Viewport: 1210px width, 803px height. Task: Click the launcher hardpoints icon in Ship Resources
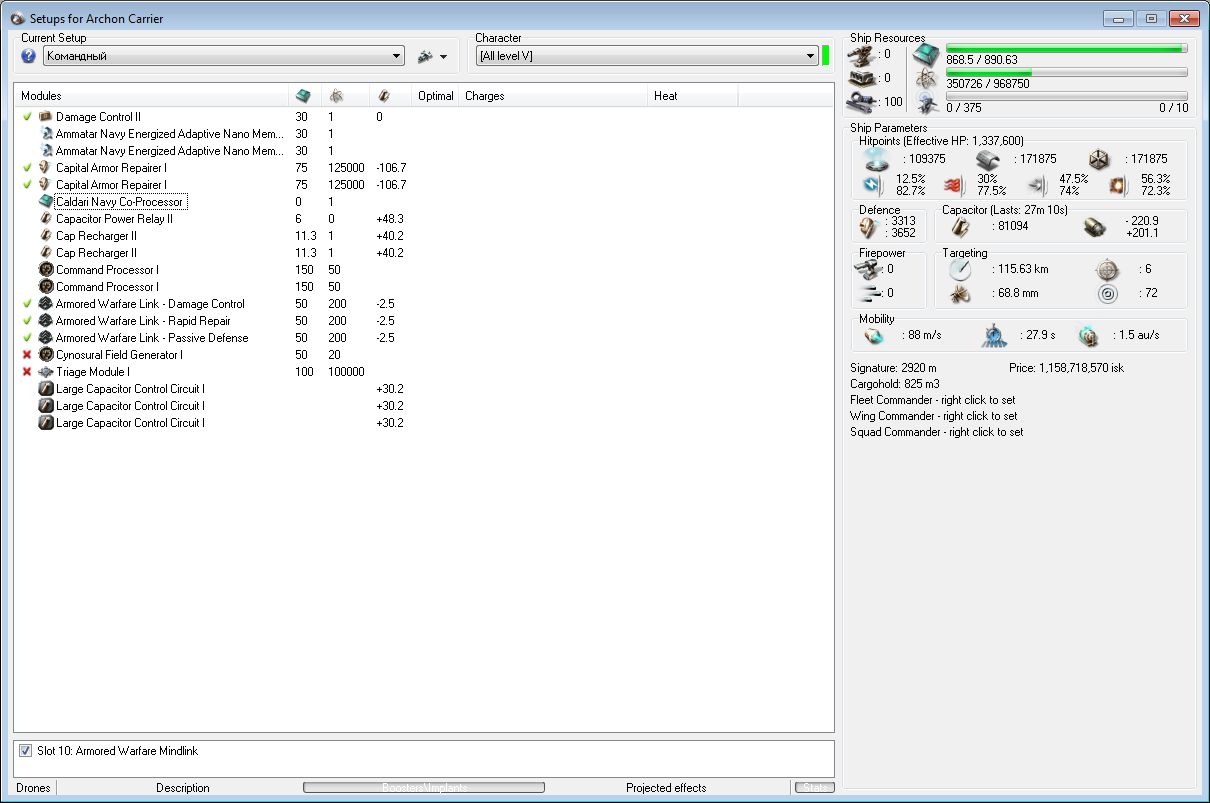pos(860,78)
